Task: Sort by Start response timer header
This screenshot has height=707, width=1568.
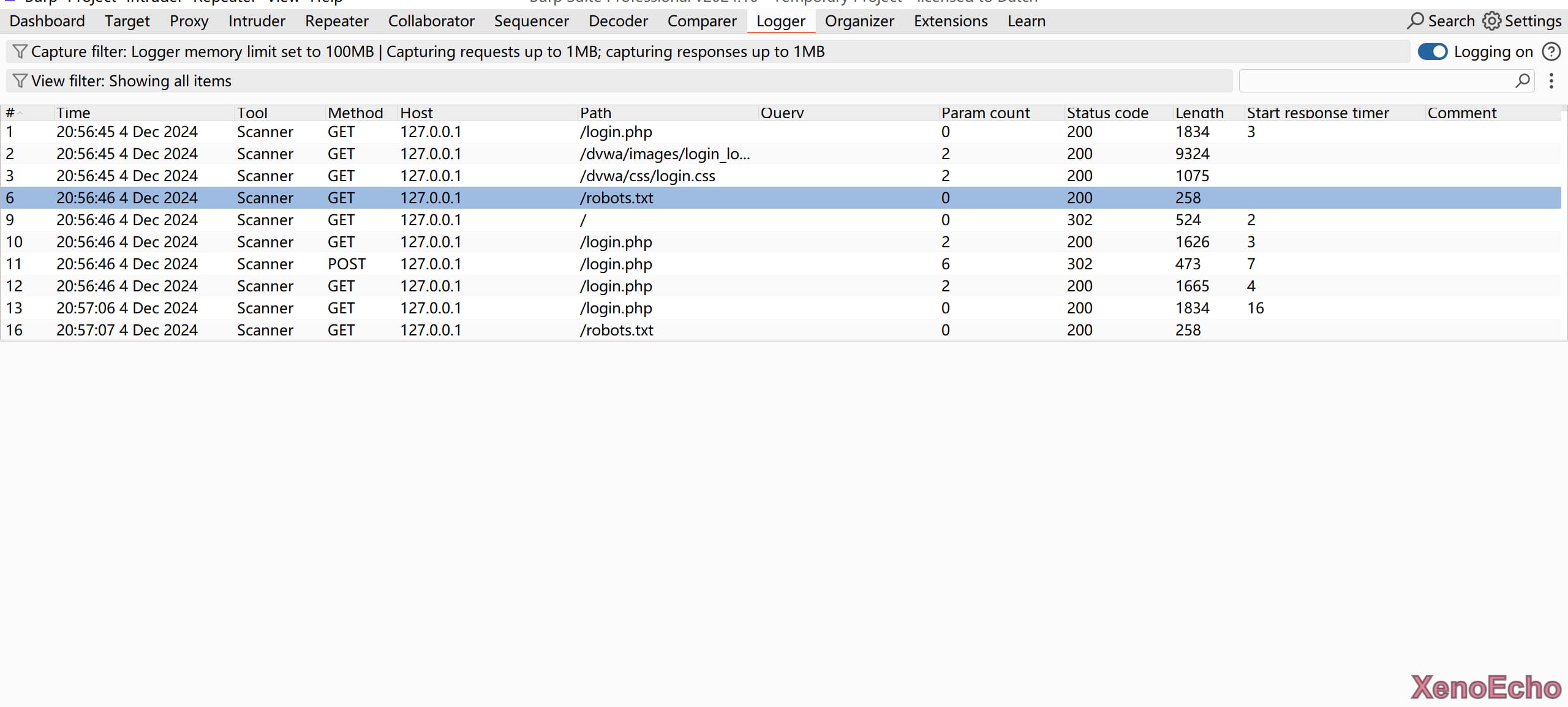Action: 1317,113
